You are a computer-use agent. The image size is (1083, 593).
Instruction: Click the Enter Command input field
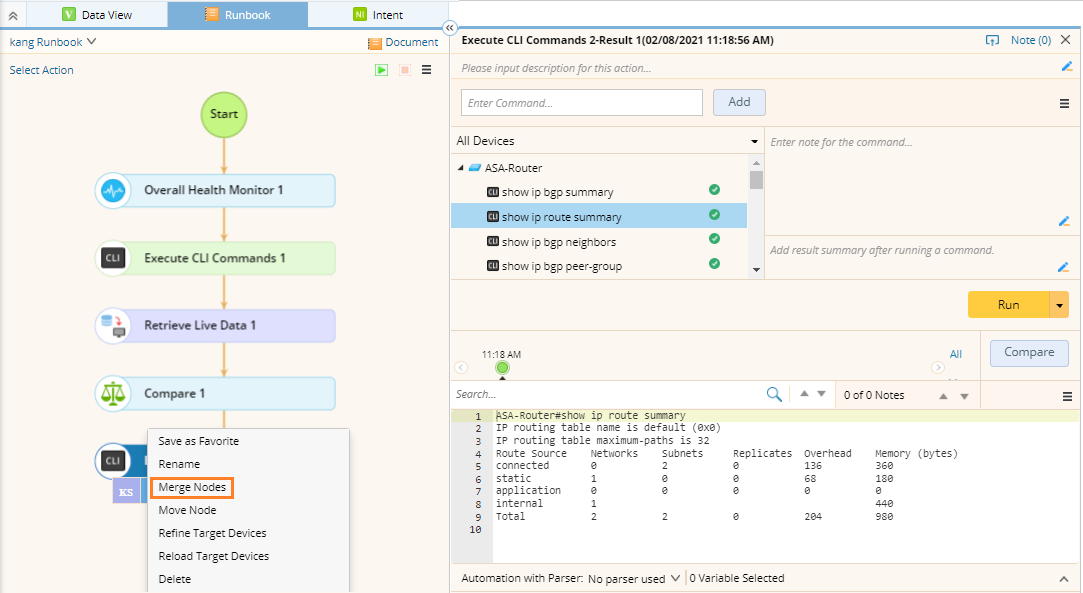[581, 103]
